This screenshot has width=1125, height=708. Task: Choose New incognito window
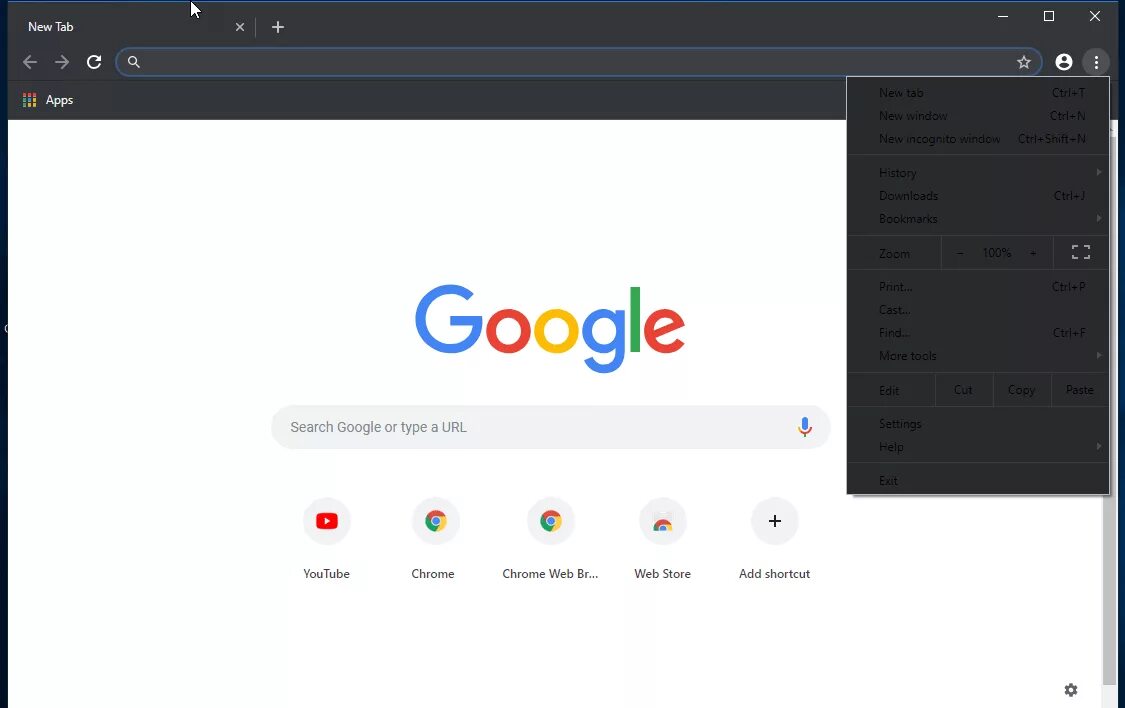978,138
